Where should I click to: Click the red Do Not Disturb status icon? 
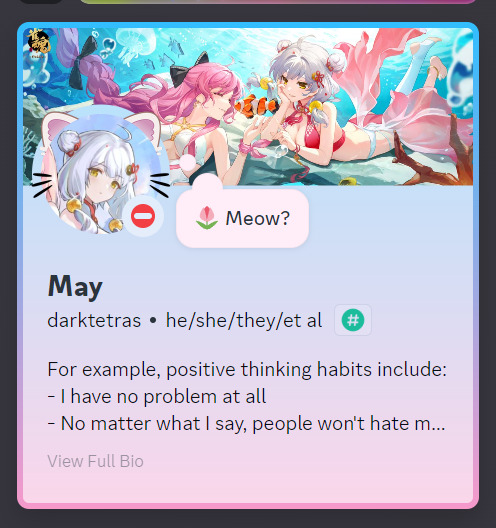pos(143,216)
